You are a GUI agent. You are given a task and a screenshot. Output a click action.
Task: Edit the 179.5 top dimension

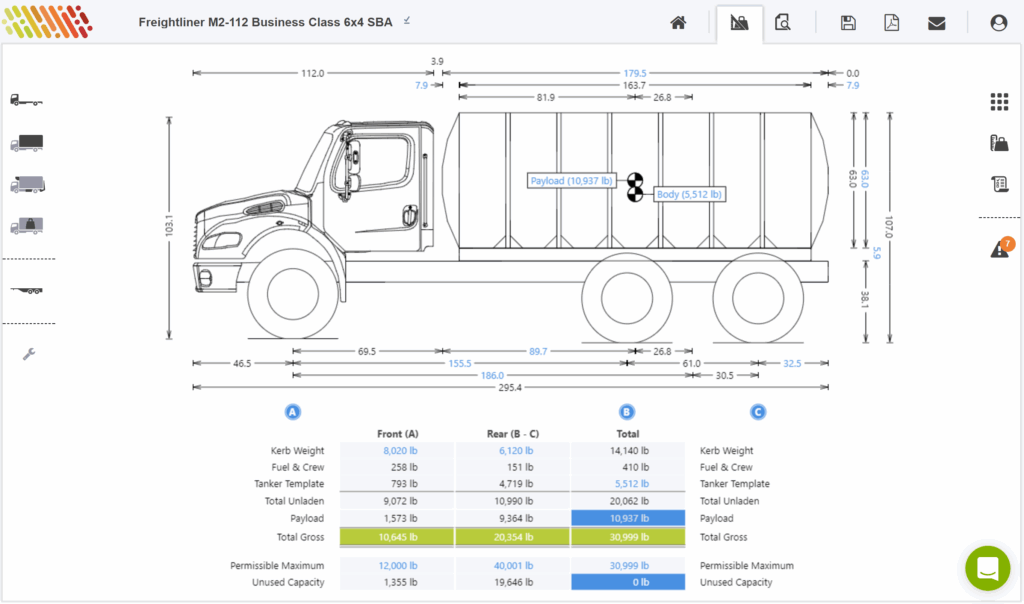point(635,73)
